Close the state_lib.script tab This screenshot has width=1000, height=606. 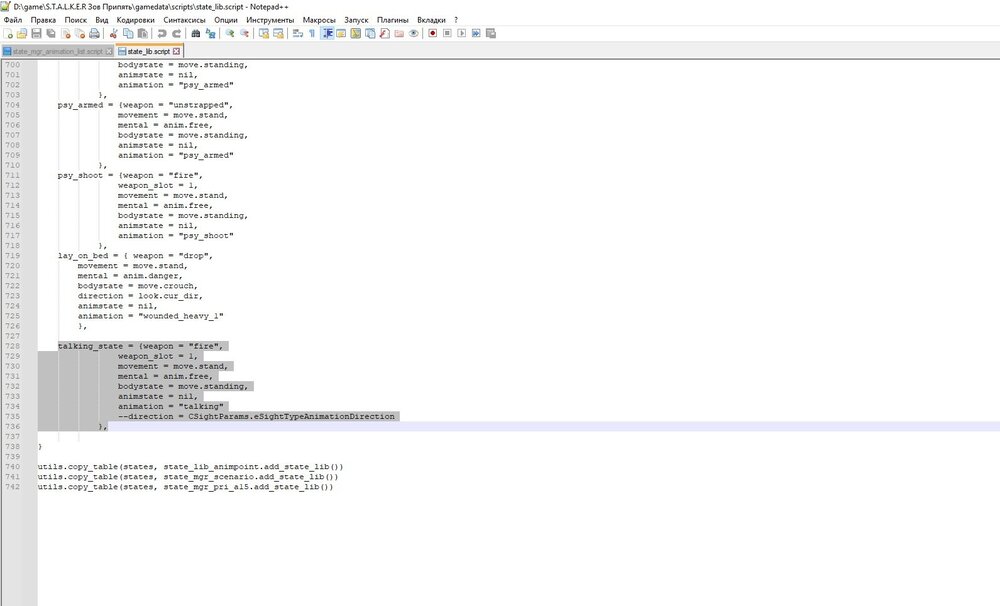point(177,50)
